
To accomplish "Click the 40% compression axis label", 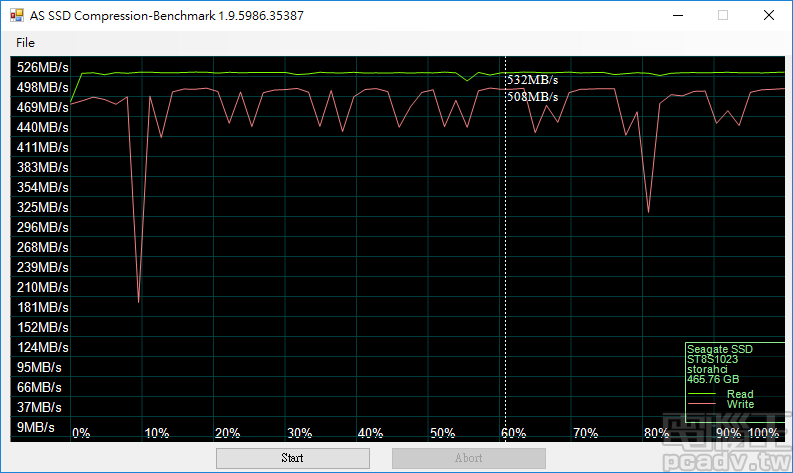I will [x=370, y=434].
